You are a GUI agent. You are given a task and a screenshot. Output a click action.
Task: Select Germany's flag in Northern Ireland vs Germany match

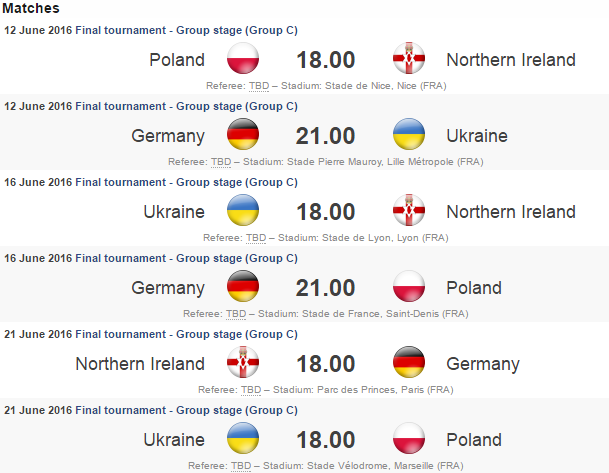click(410, 364)
